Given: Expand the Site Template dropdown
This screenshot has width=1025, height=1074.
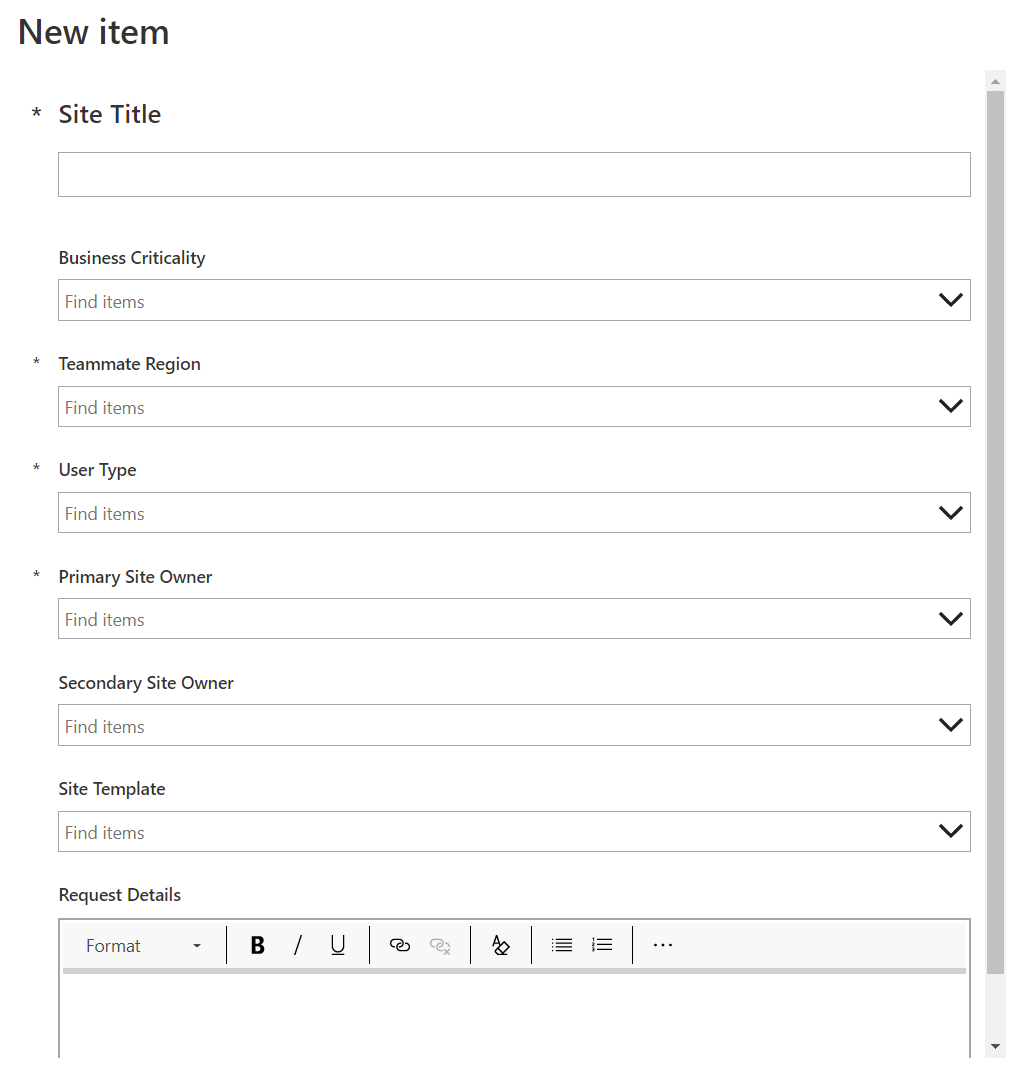Looking at the screenshot, I should tap(949, 831).
